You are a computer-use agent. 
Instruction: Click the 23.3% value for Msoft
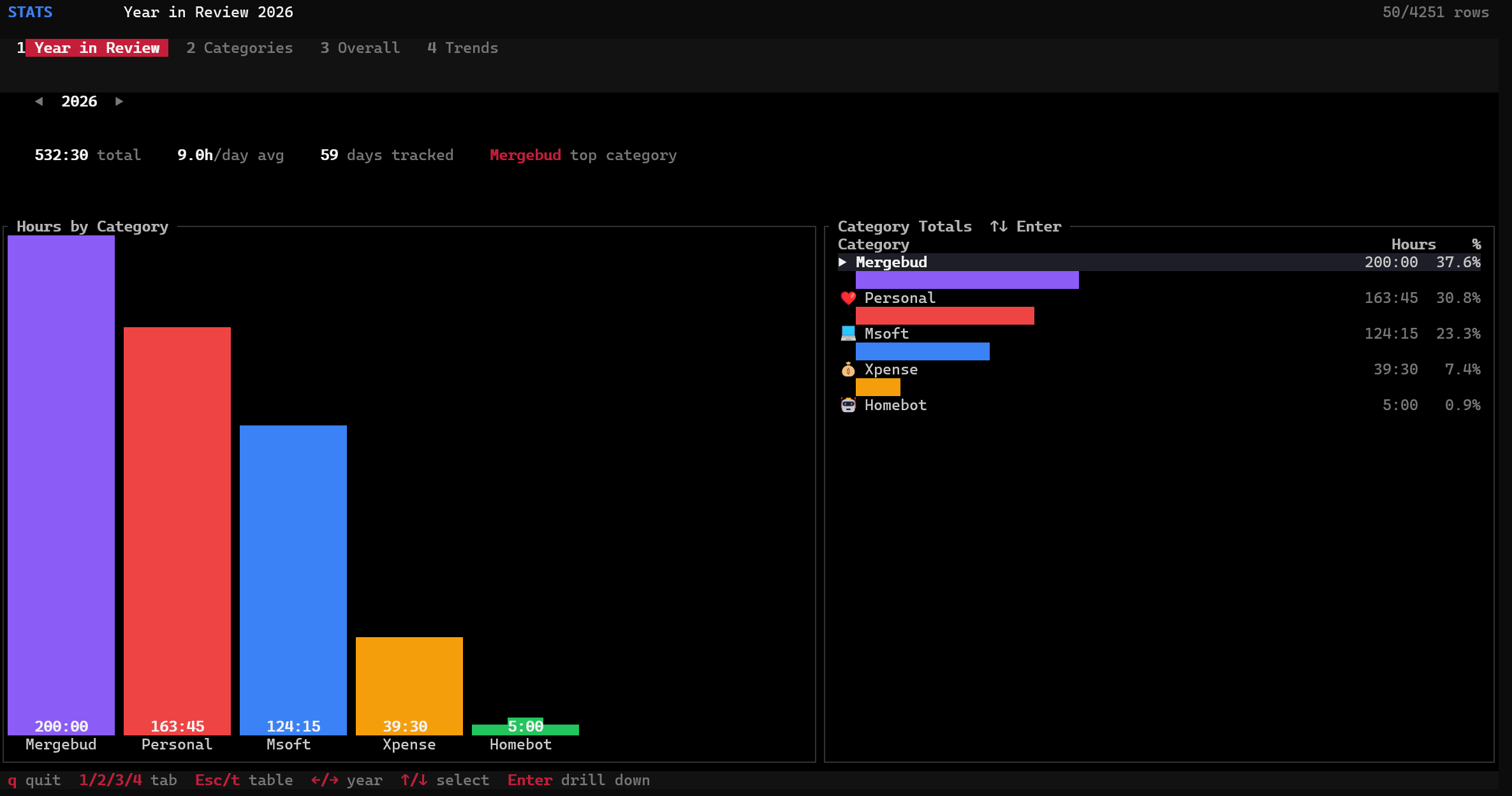[1458, 334]
